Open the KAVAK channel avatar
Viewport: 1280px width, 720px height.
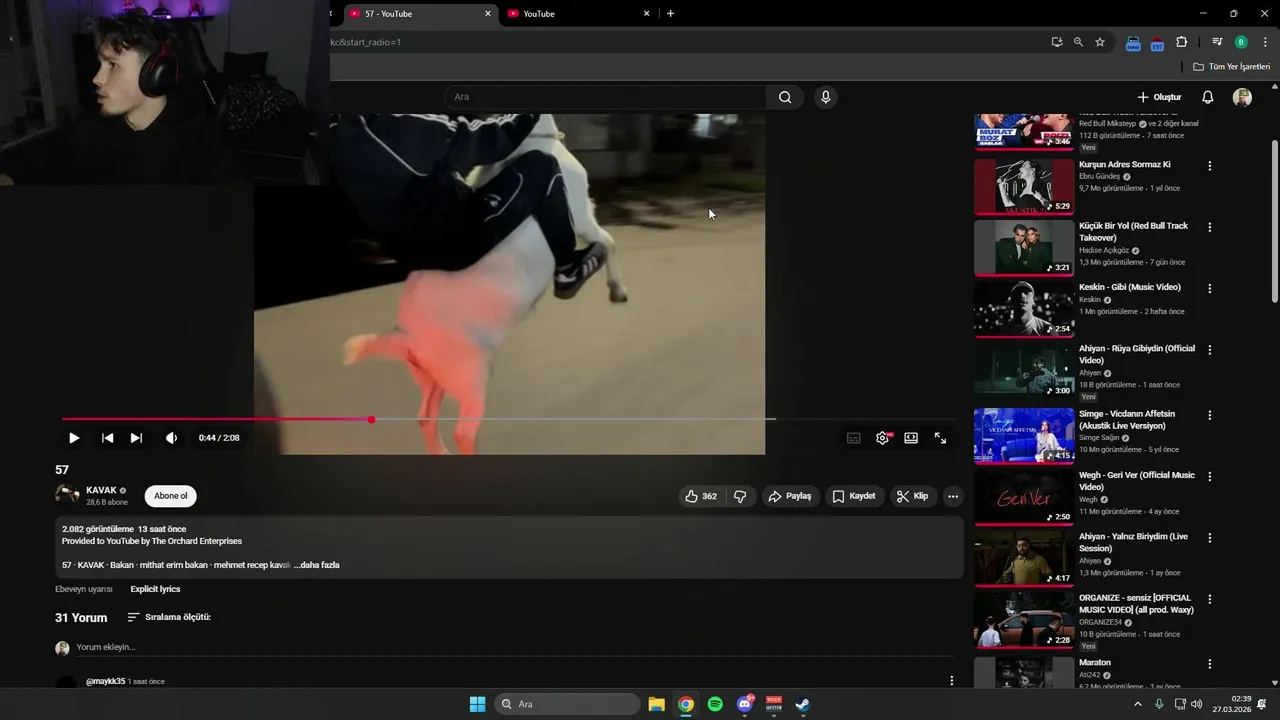pyautogui.click(x=67, y=495)
